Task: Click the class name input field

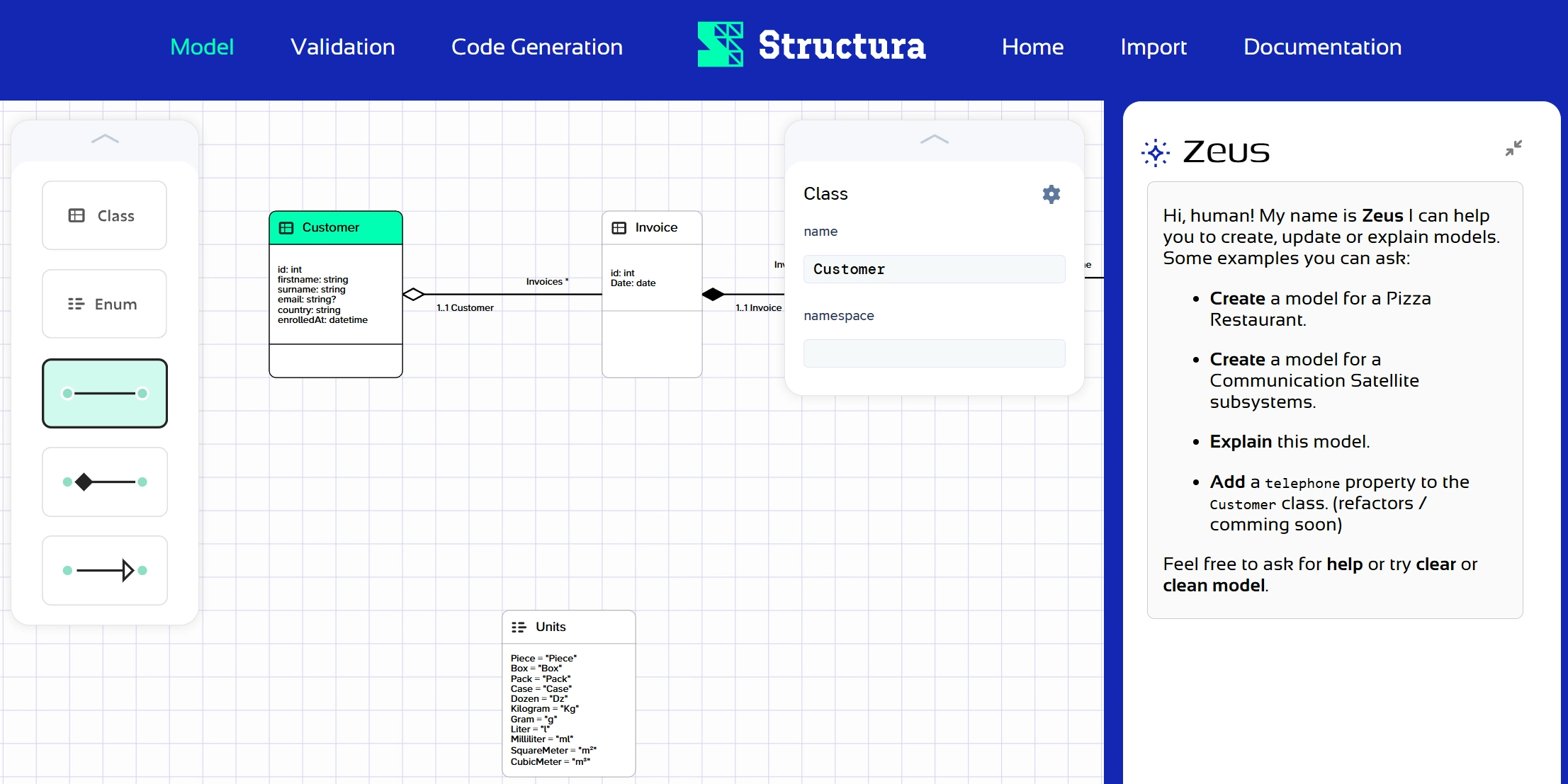Action: [934, 269]
